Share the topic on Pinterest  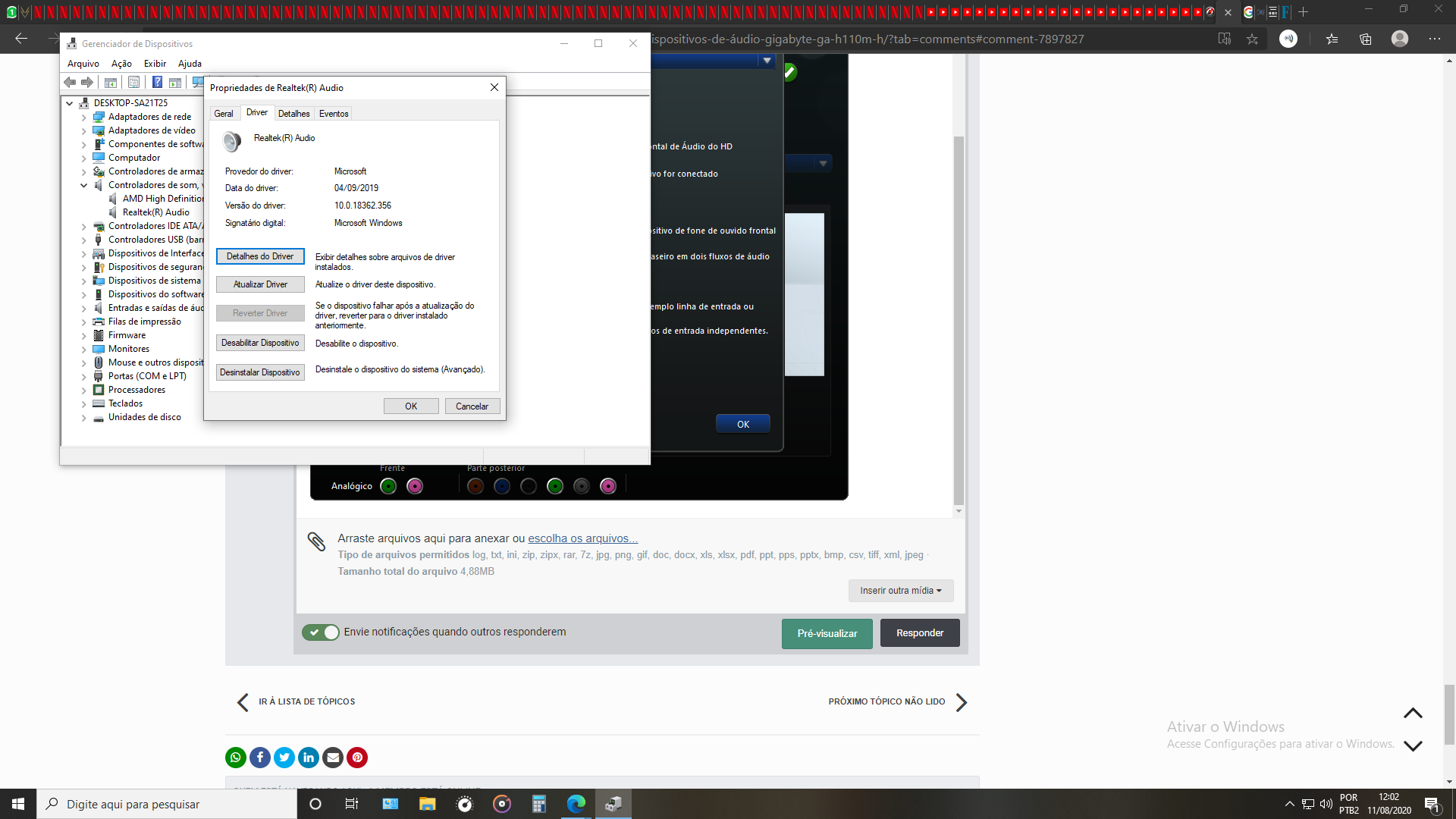pyautogui.click(x=357, y=757)
